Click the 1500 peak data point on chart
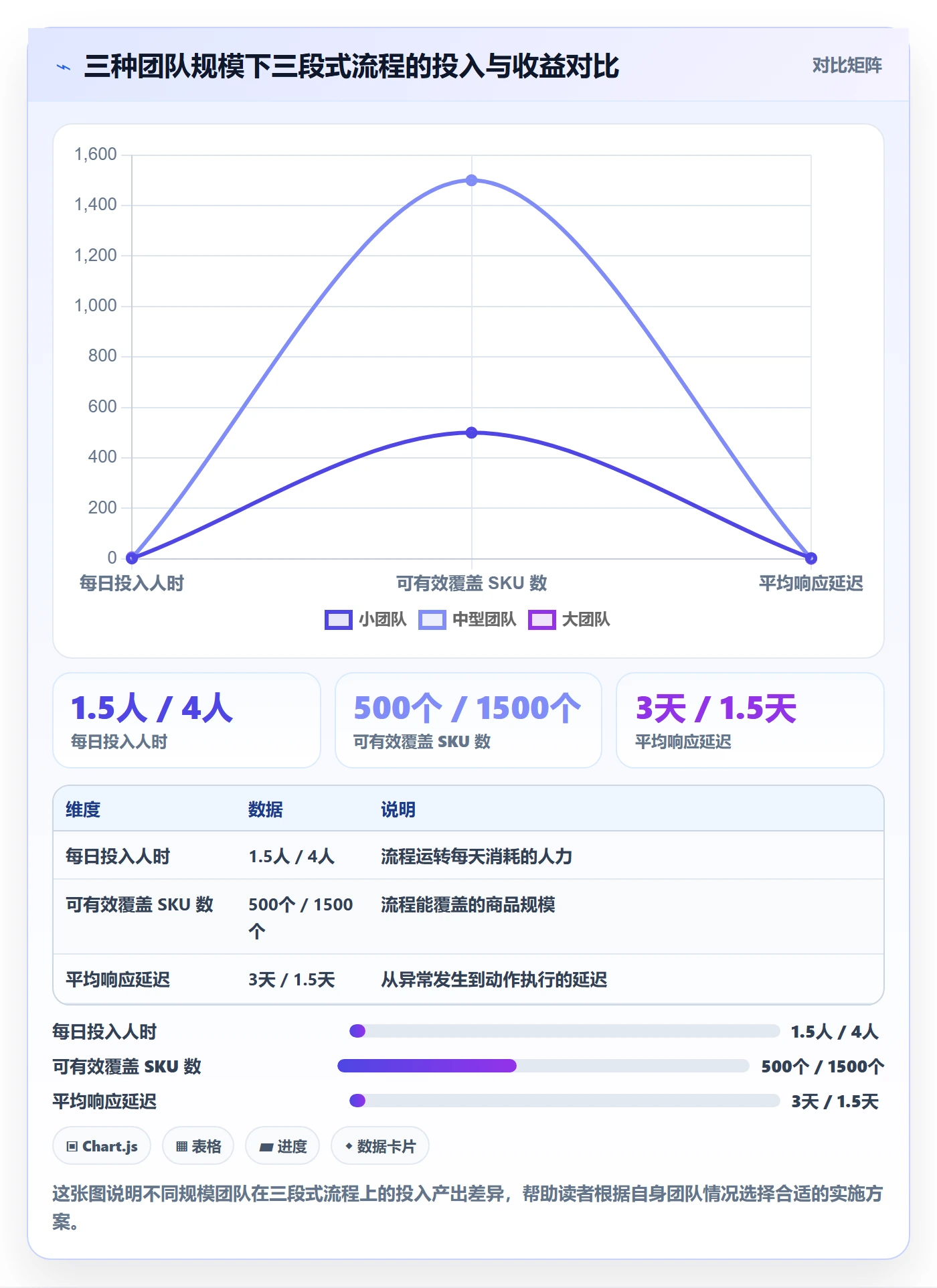 pos(472,180)
